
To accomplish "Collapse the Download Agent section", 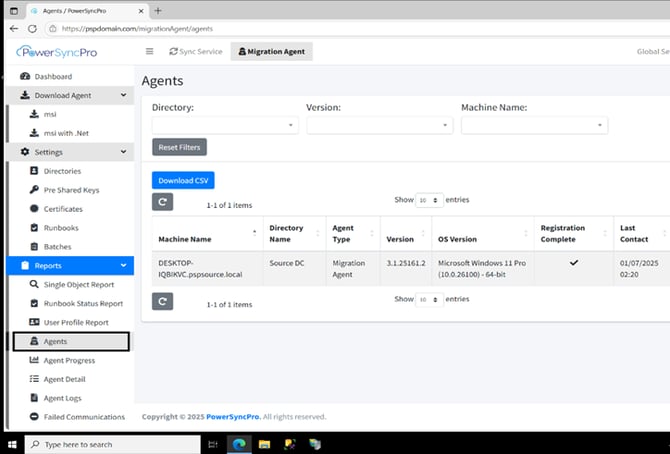I will point(123,95).
